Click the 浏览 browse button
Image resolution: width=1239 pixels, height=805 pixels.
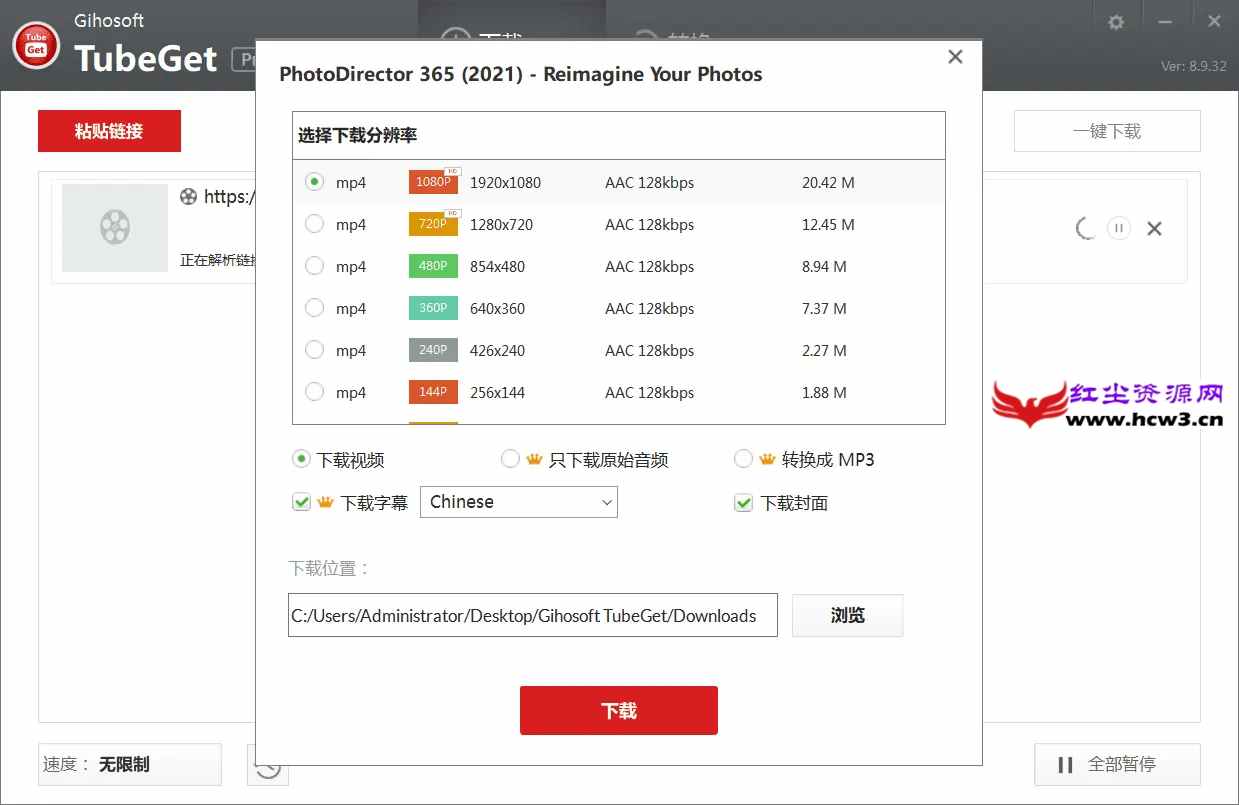[847, 616]
